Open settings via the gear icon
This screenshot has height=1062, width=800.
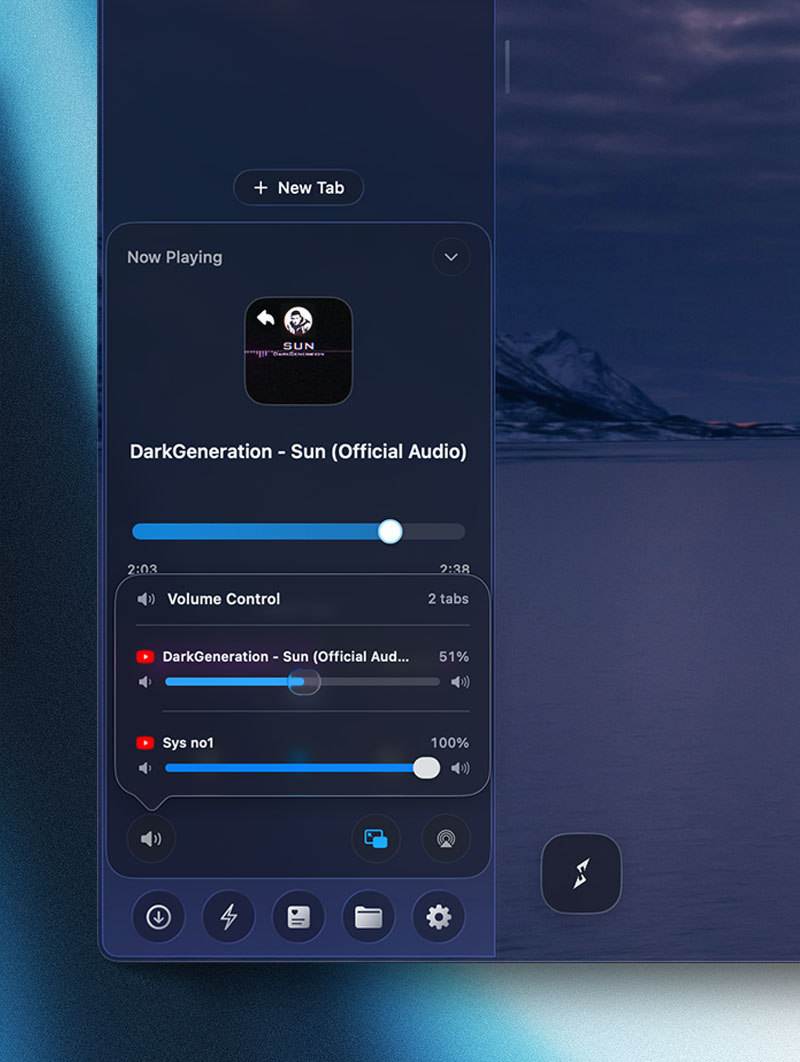coord(438,917)
